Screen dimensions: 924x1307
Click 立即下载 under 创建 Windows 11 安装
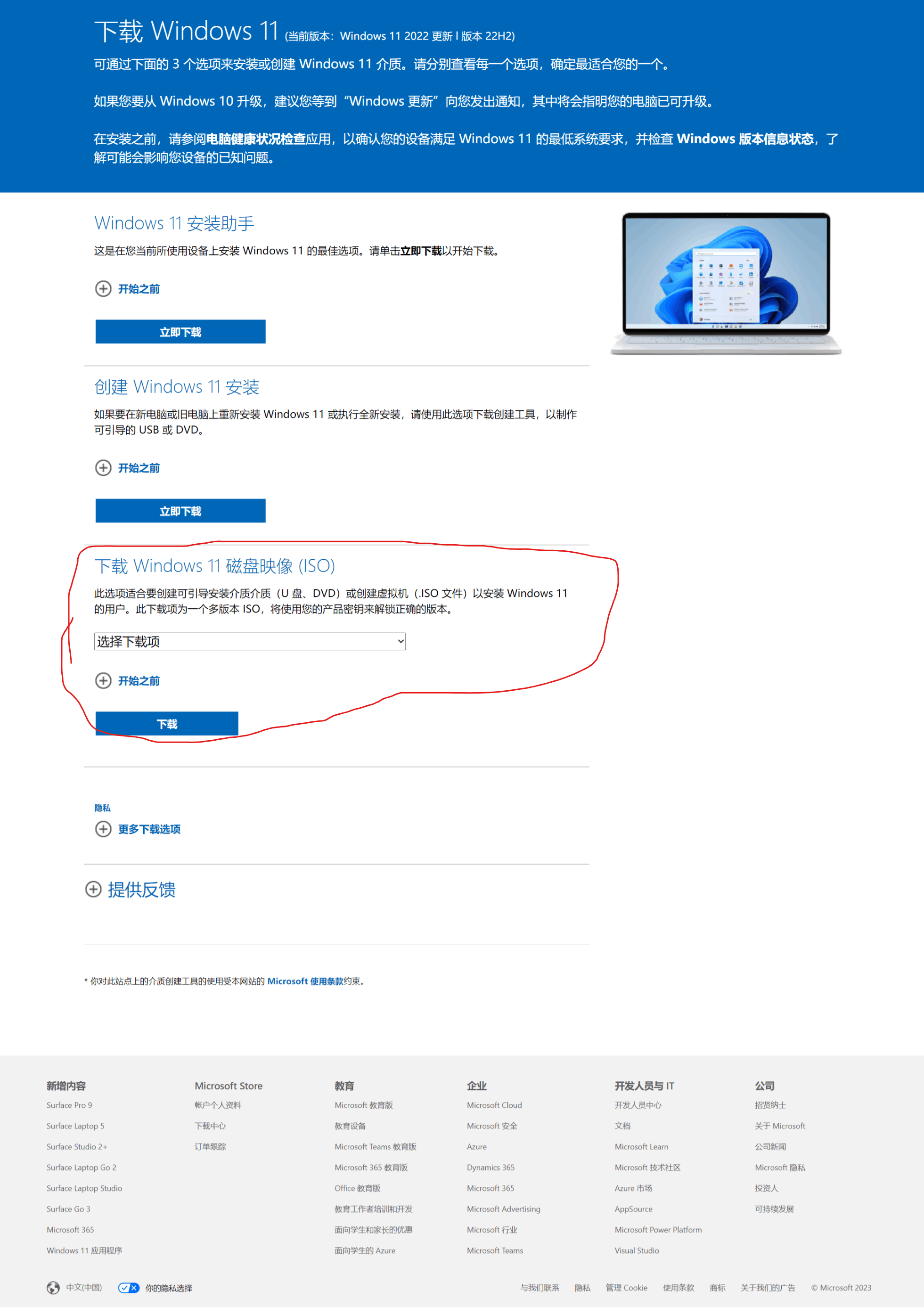pos(180,511)
